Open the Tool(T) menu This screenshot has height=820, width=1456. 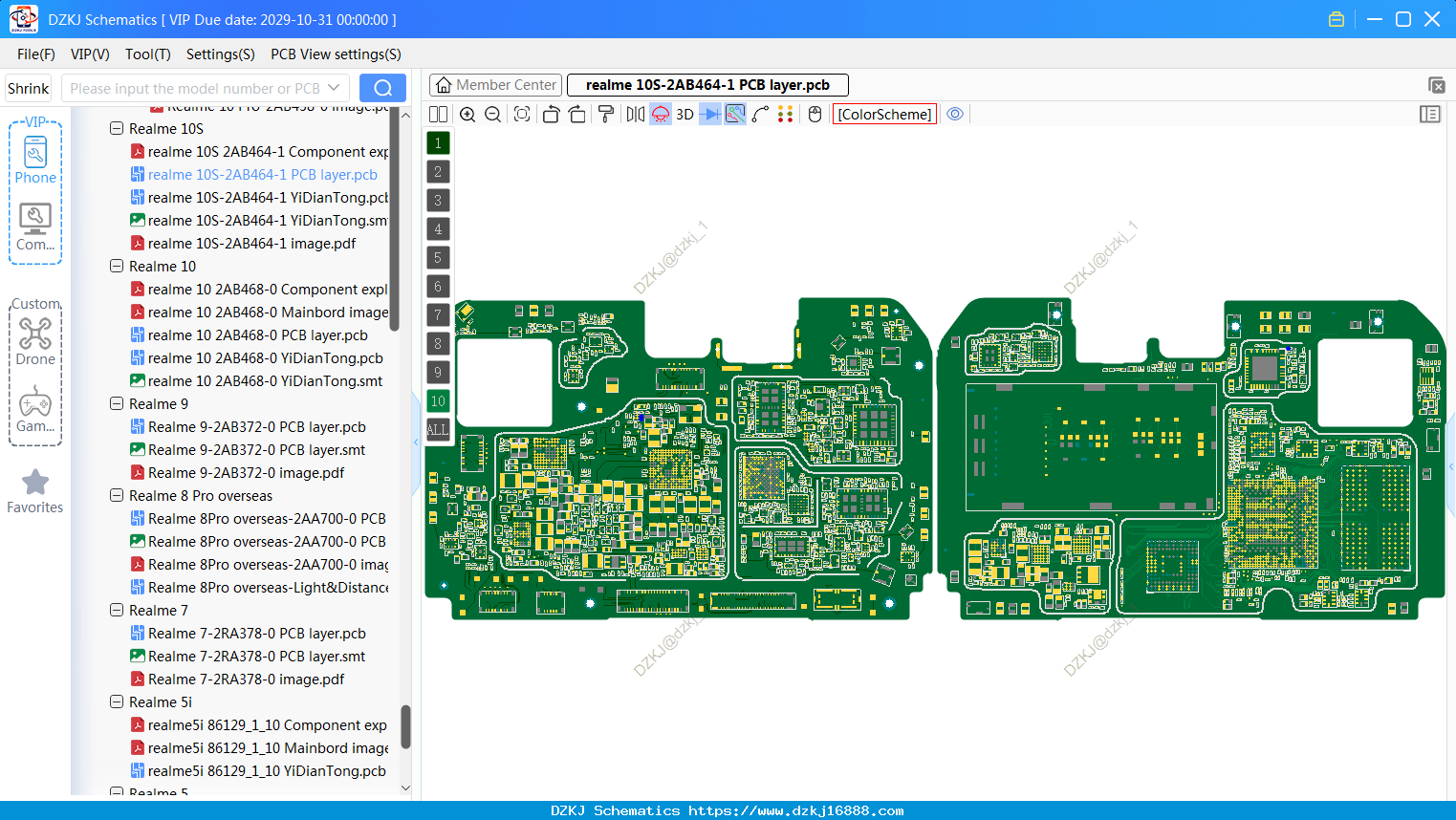tap(148, 54)
